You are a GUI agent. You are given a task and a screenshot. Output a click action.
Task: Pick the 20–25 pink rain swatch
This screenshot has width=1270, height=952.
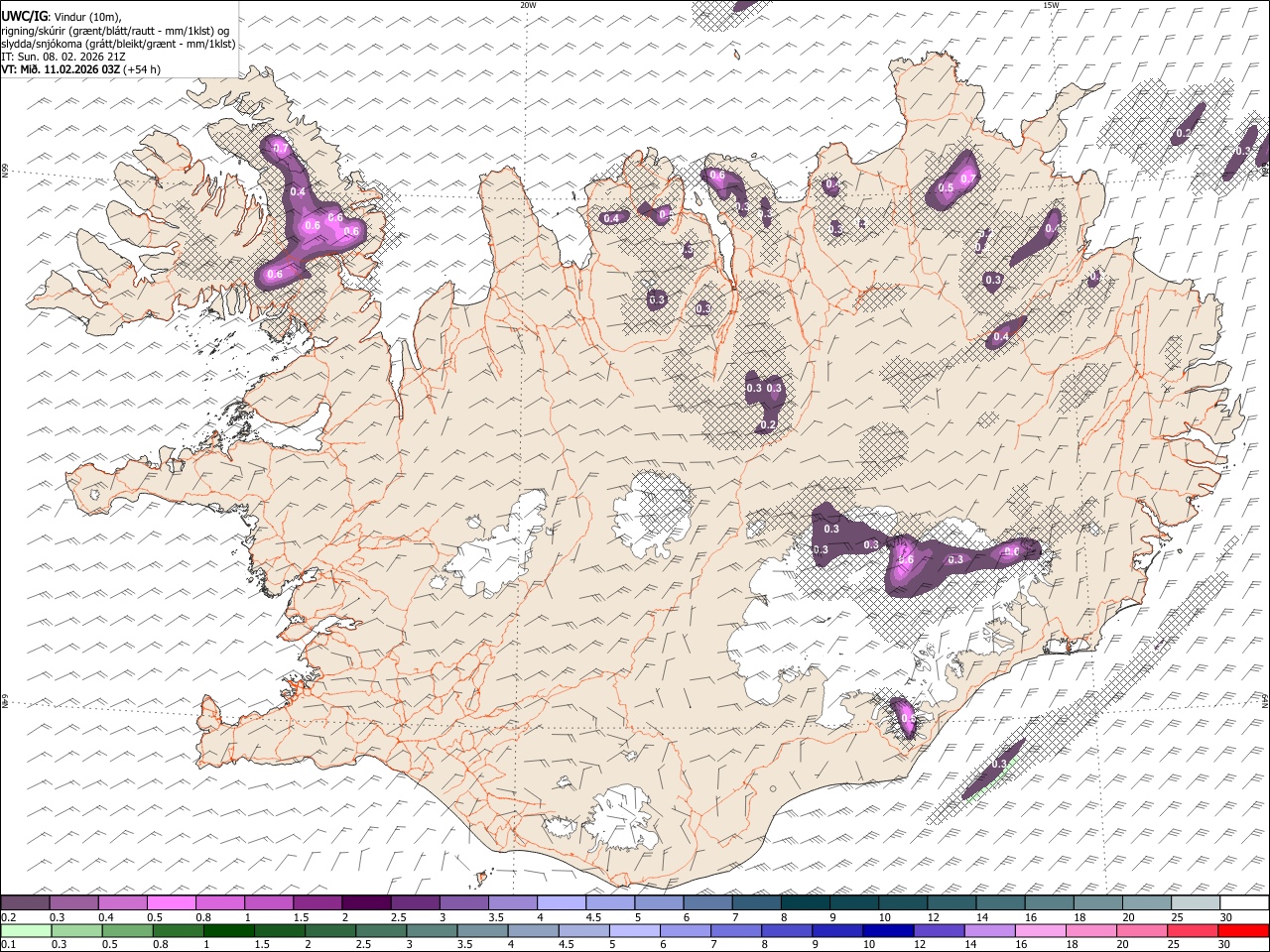click(1141, 930)
